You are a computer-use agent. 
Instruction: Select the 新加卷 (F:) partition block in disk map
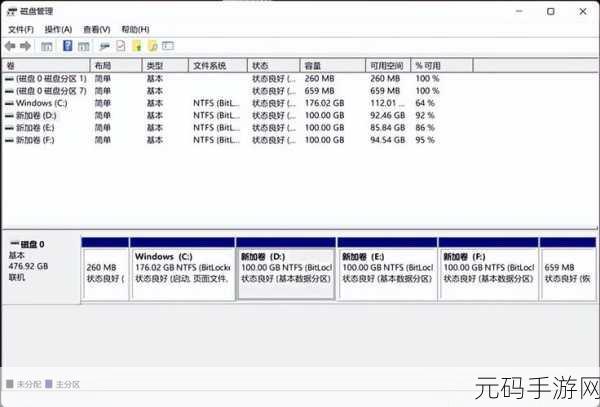pyautogui.click(x=488, y=269)
